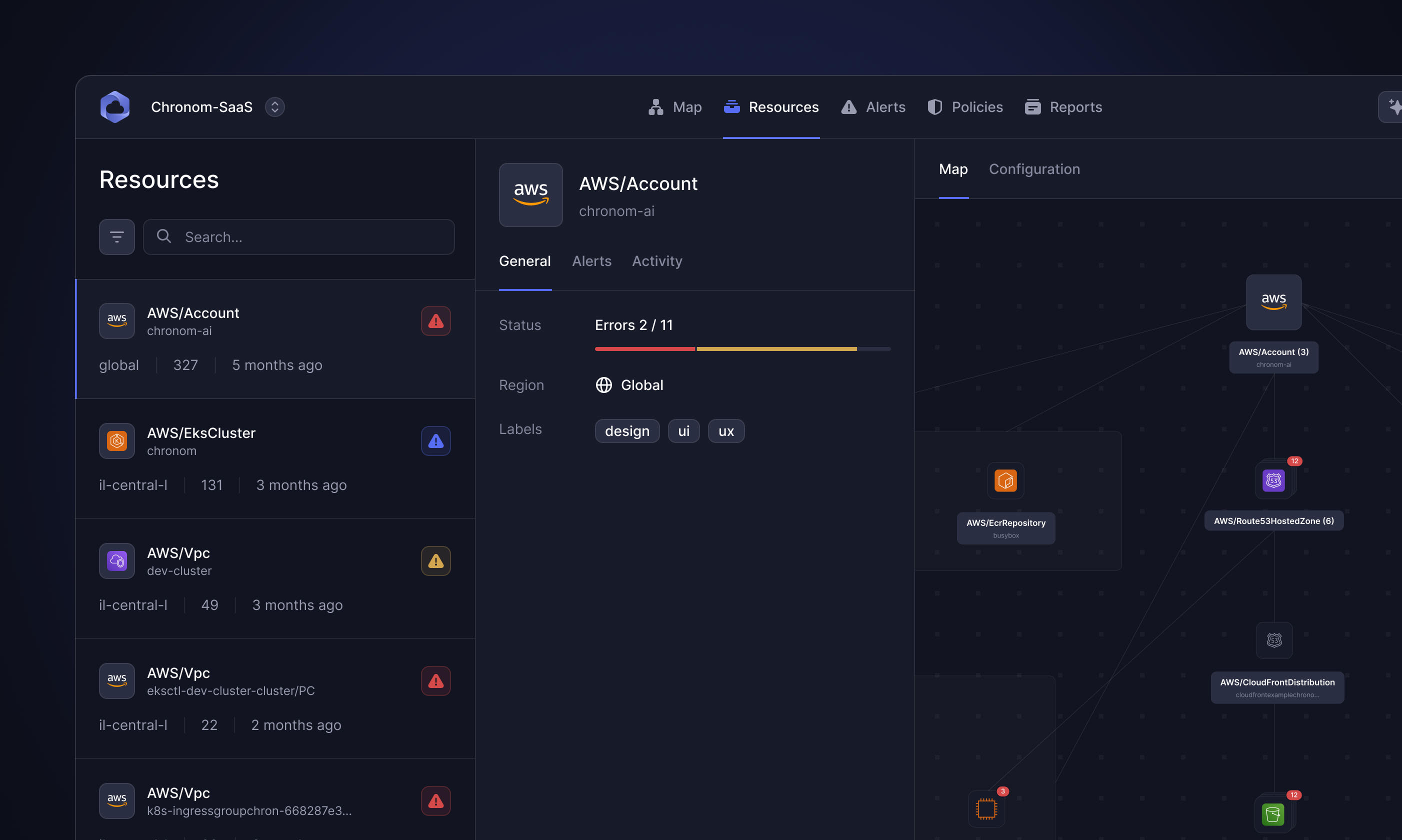
Task: Click the sparkle AI assistant button
Action: pos(1392,107)
